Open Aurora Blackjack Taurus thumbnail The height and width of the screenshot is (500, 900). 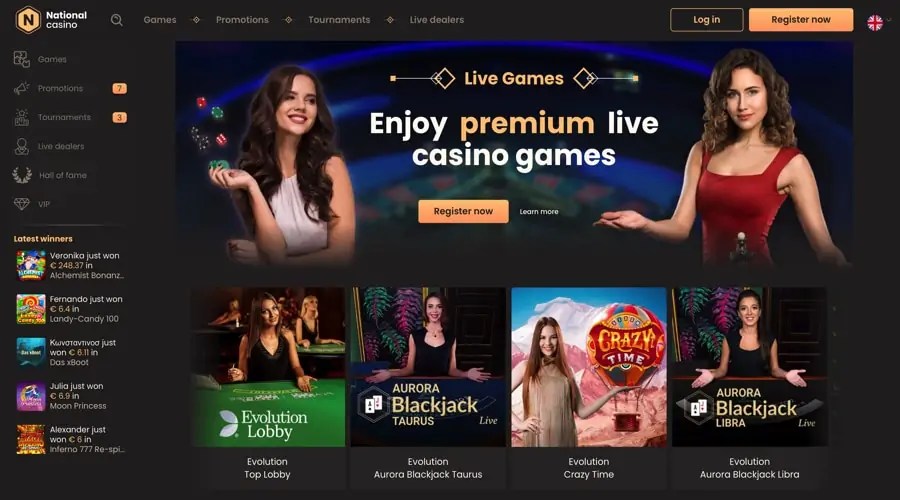[428, 367]
